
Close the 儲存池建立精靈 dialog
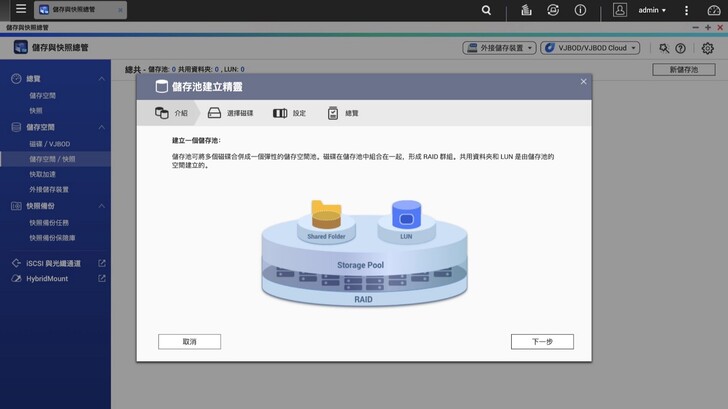pyautogui.click(x=583, y=82)
